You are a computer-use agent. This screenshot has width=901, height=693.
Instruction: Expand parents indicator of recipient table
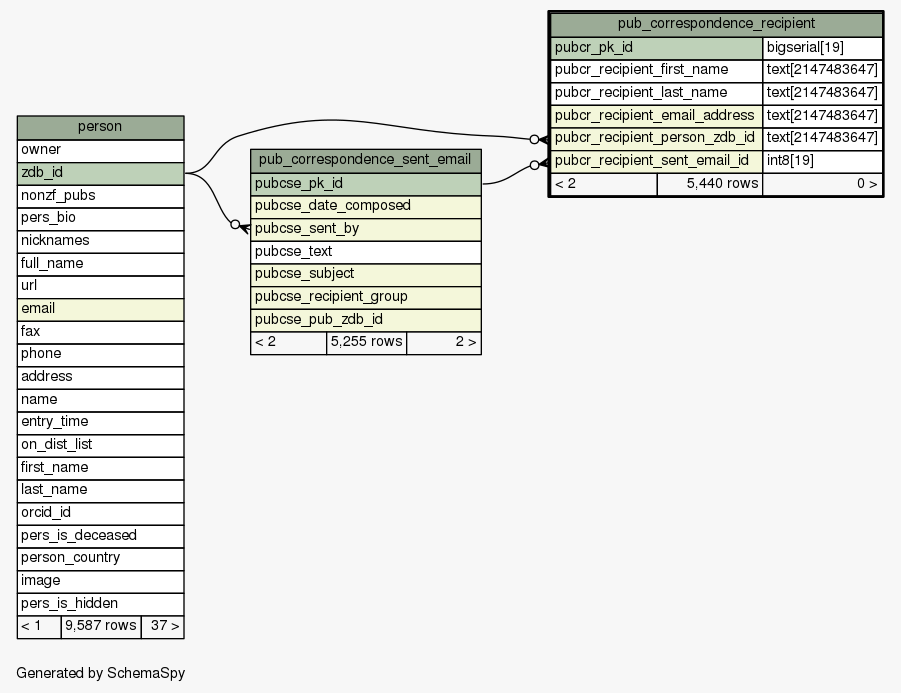602,184
